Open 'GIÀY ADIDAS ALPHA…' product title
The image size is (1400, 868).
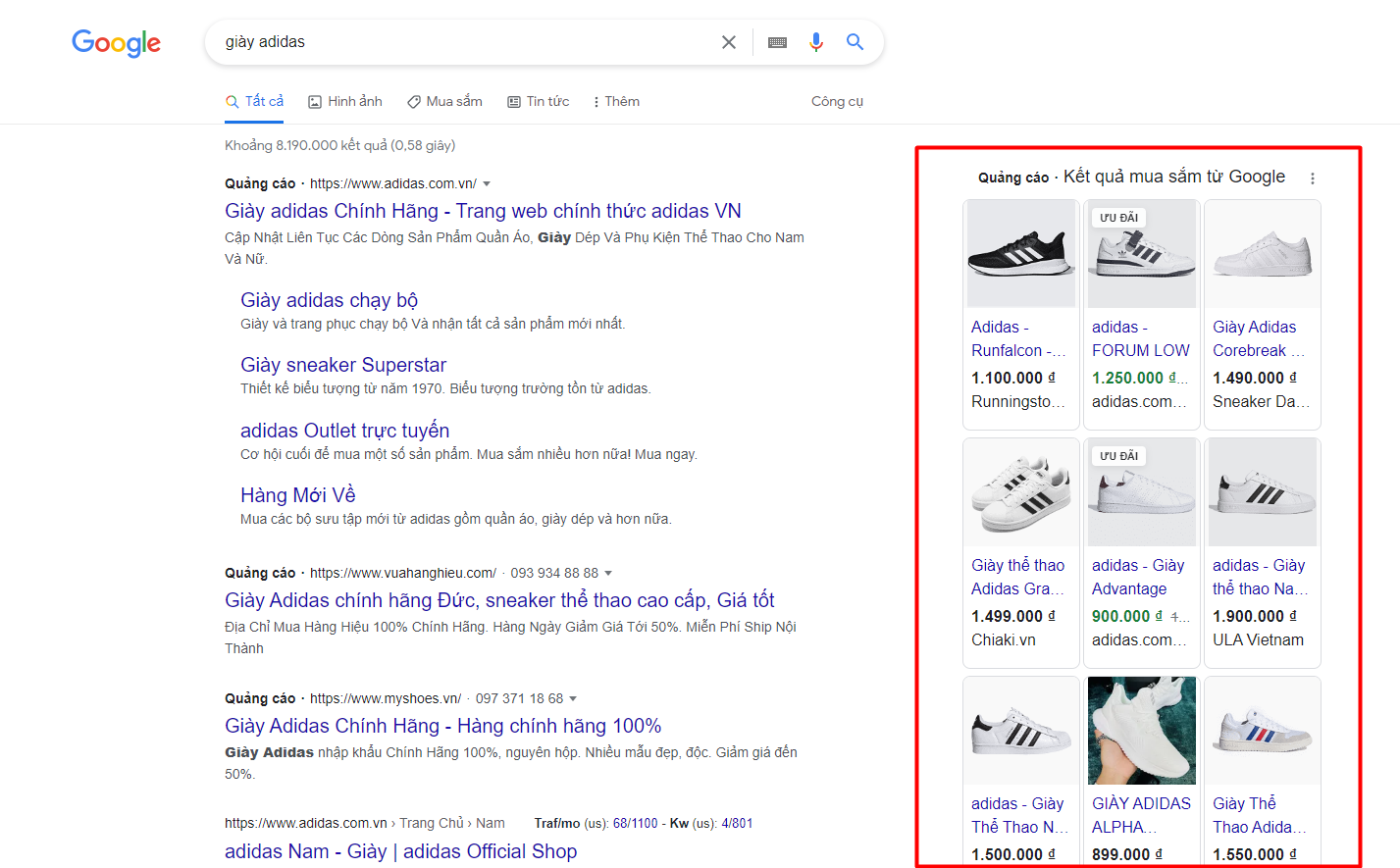point(1141,815)
